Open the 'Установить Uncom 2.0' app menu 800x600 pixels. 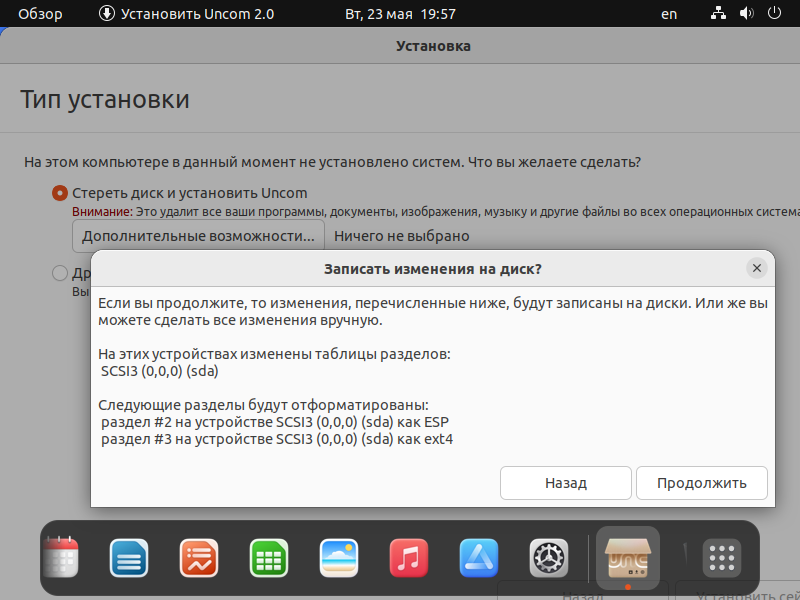186,14
